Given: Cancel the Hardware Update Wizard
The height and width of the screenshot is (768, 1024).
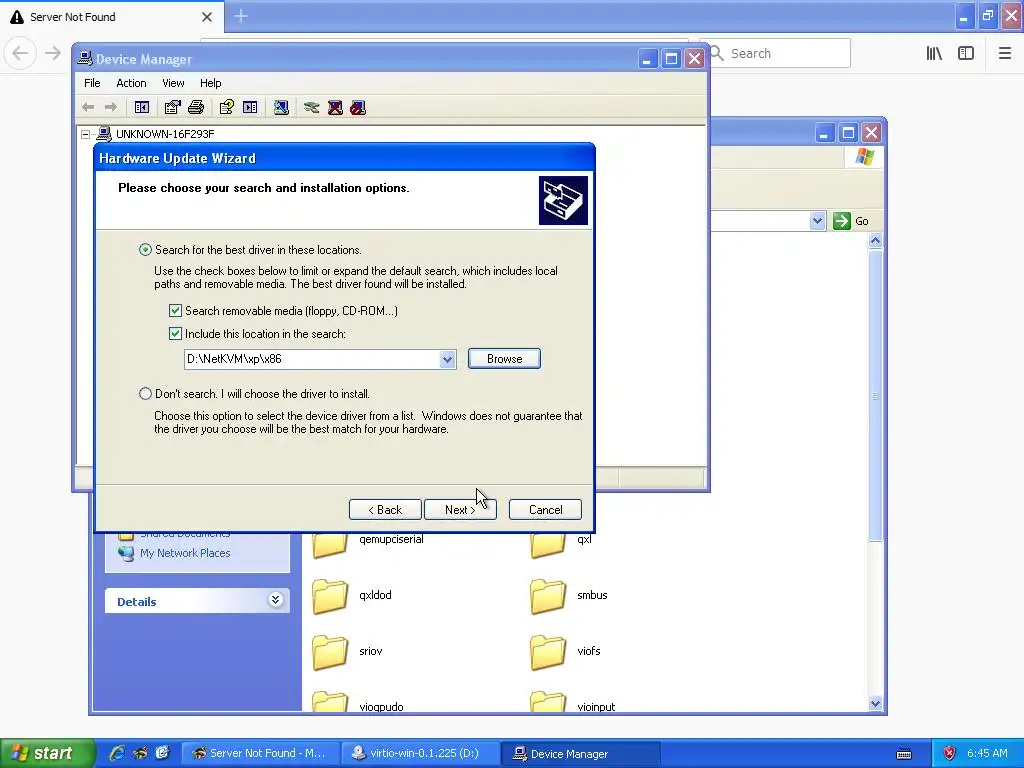Looking at the screenshot, I should (x=545, y=510).
